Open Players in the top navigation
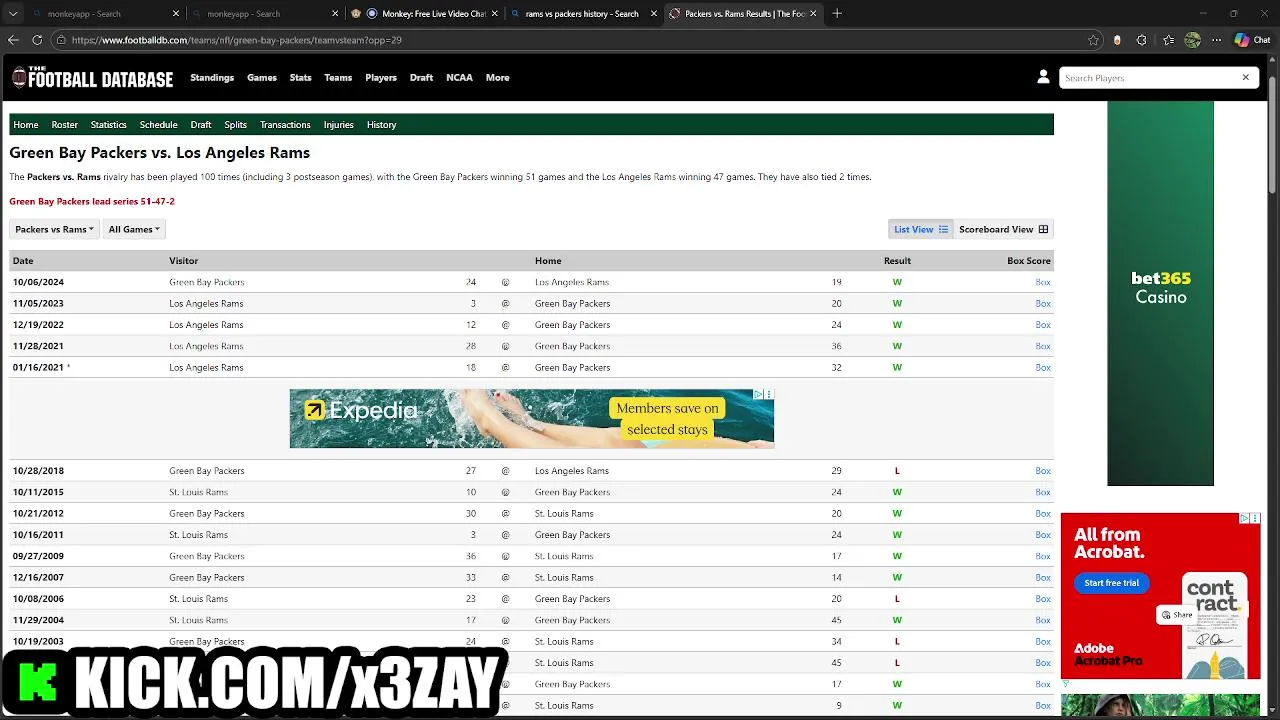The height and width of the screenshot is (720, 1280). coord(381,77)
